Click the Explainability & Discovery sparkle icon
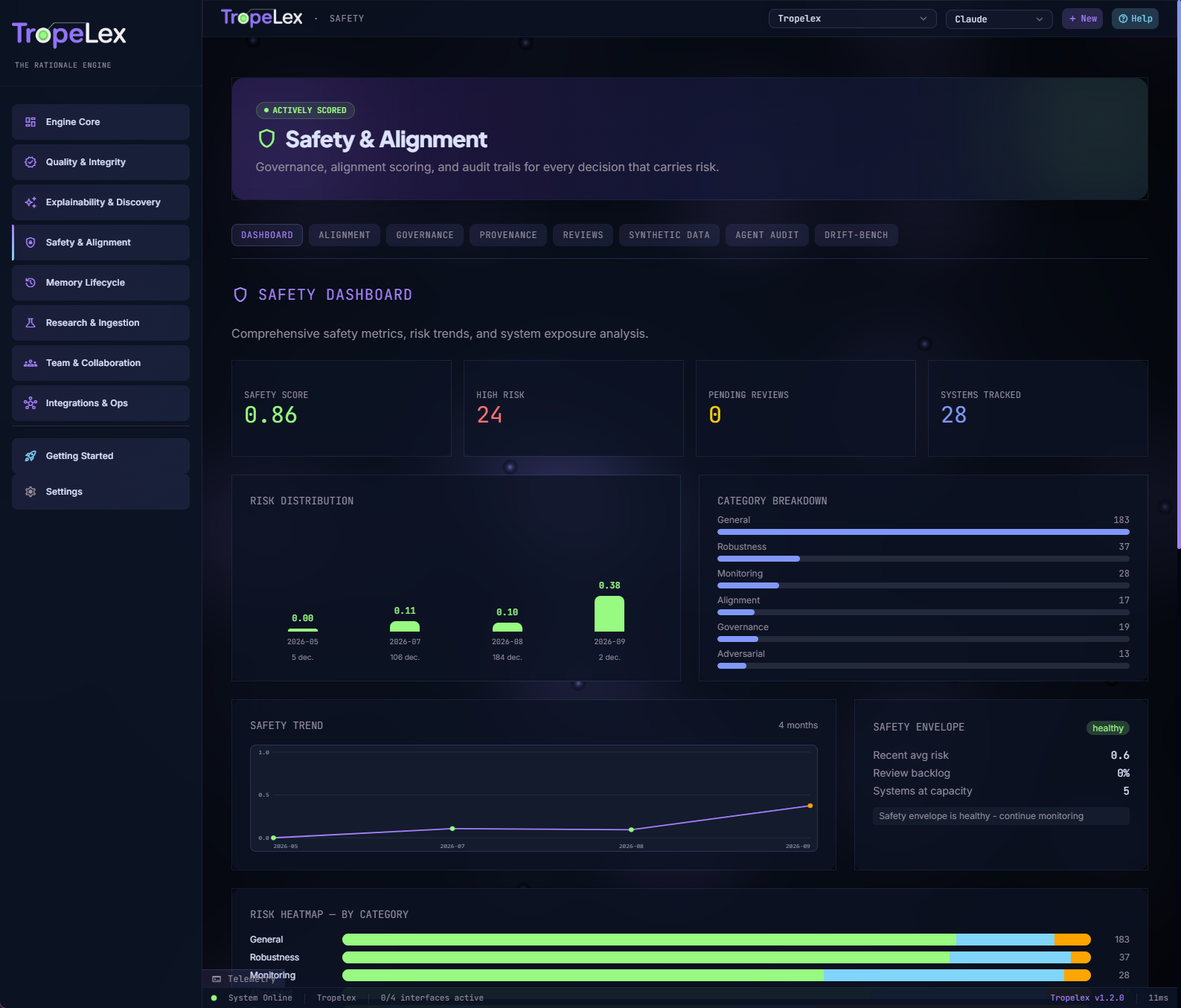The width and height of the screenshot is (1181, 1008). (31, 202)
